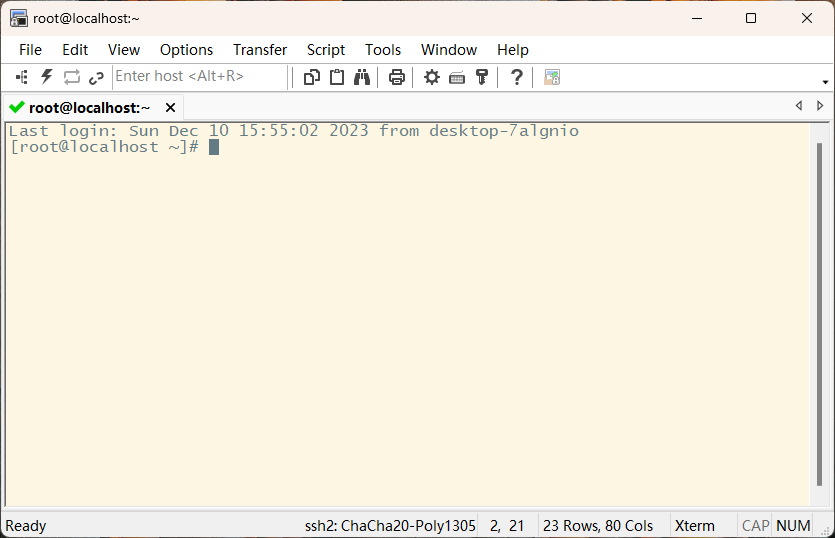Click the Find binoculars icon
The width and height of the screenshot is (835, 538).
click(362, 77)
